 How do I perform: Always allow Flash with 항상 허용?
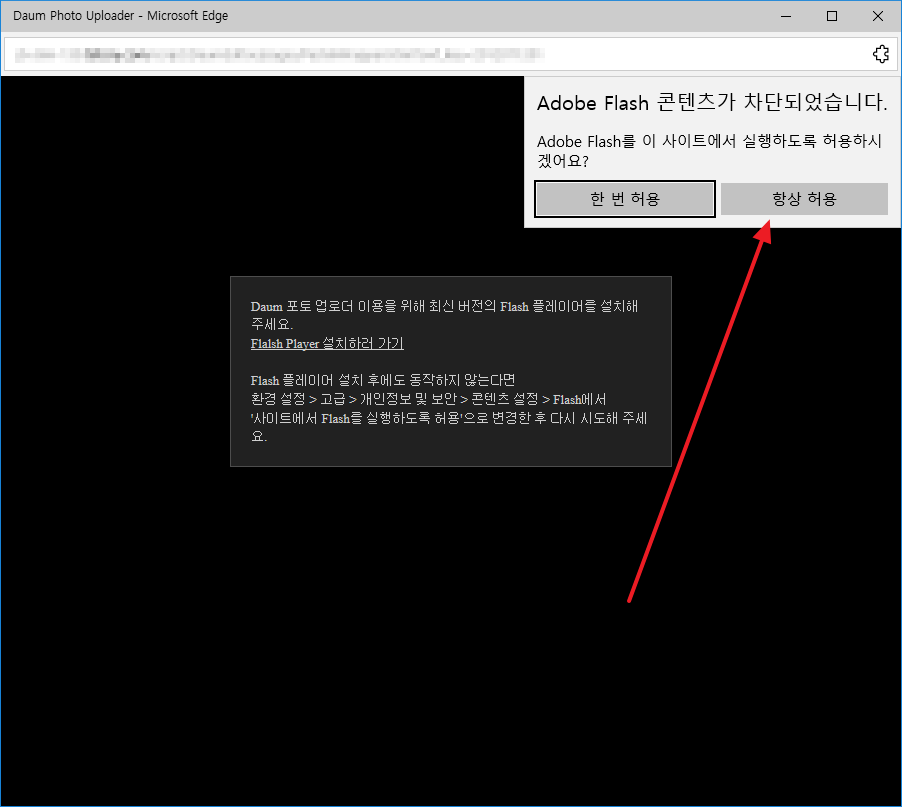pos(804,199)
